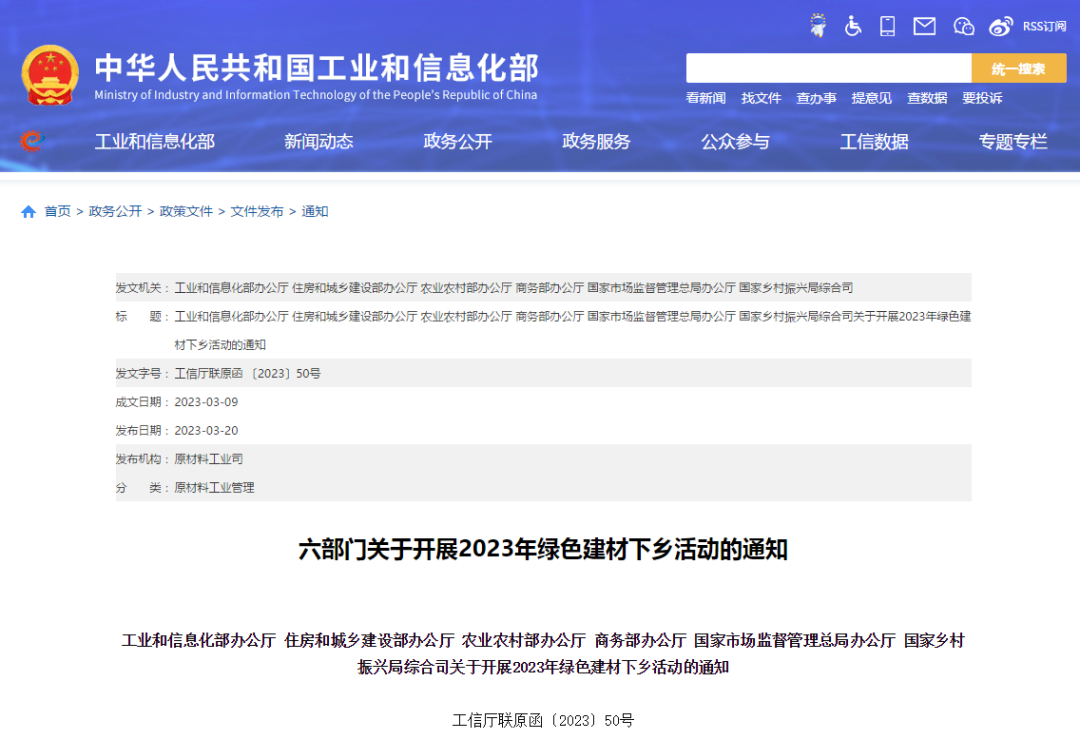Navigate to 政策文件 in the breadcrumb

[x=185, y=211]
